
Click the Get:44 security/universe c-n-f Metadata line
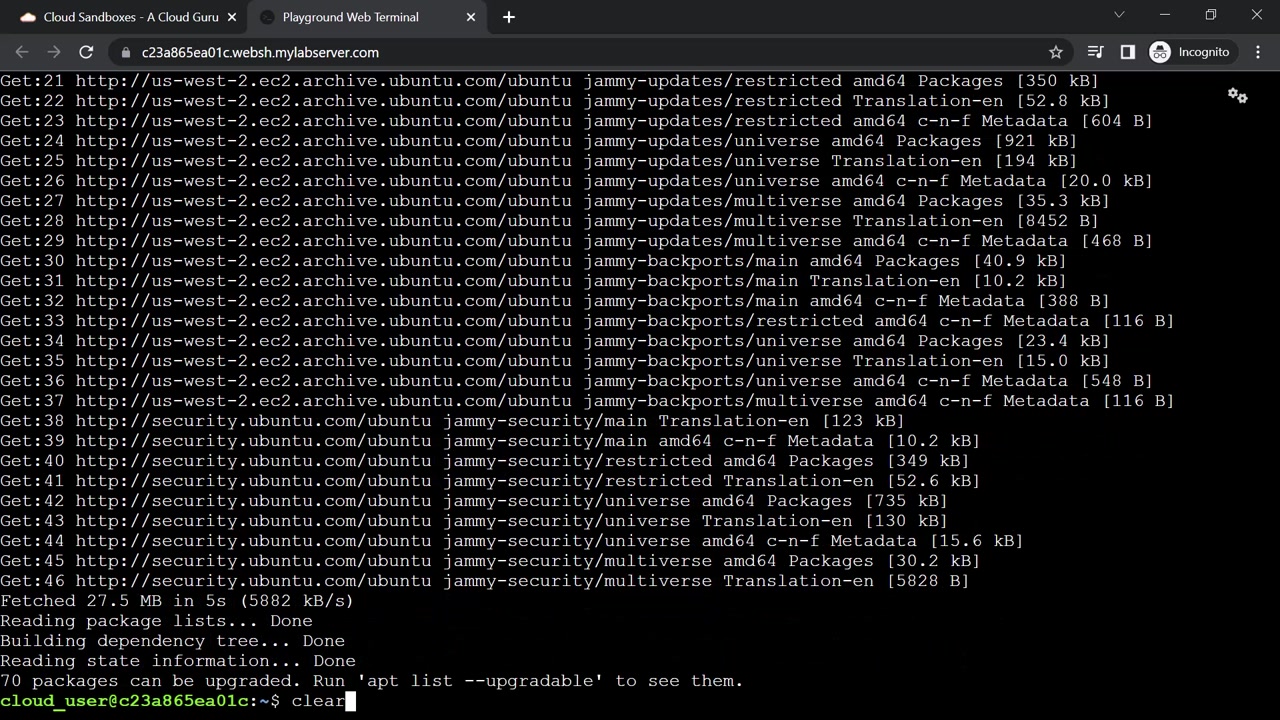(512, 541)
